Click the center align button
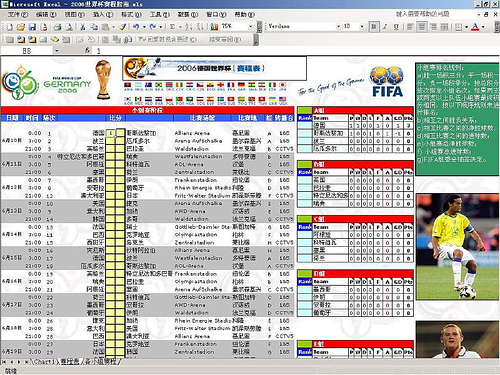The height and width of the screenshot is (375, 500). [x=422, y=27]
